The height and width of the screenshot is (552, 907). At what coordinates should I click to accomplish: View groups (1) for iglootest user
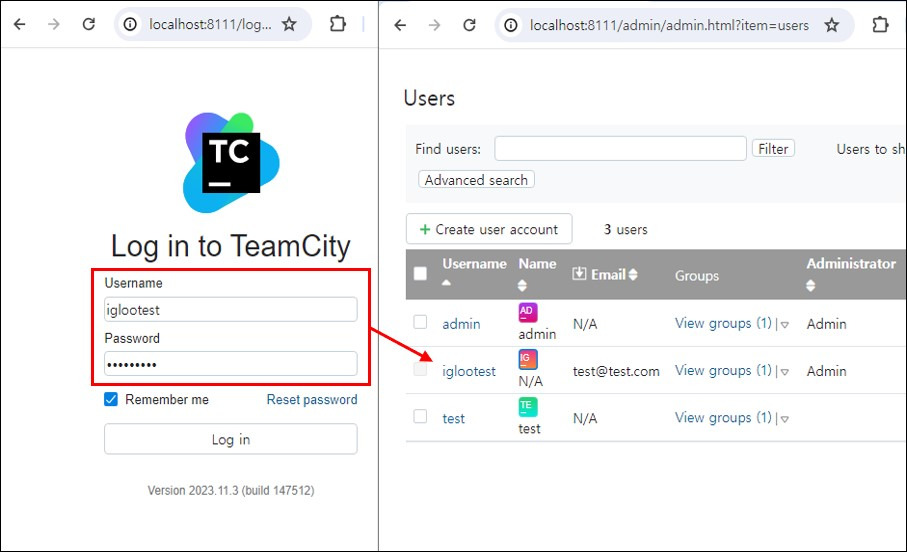tap(723, 370)
